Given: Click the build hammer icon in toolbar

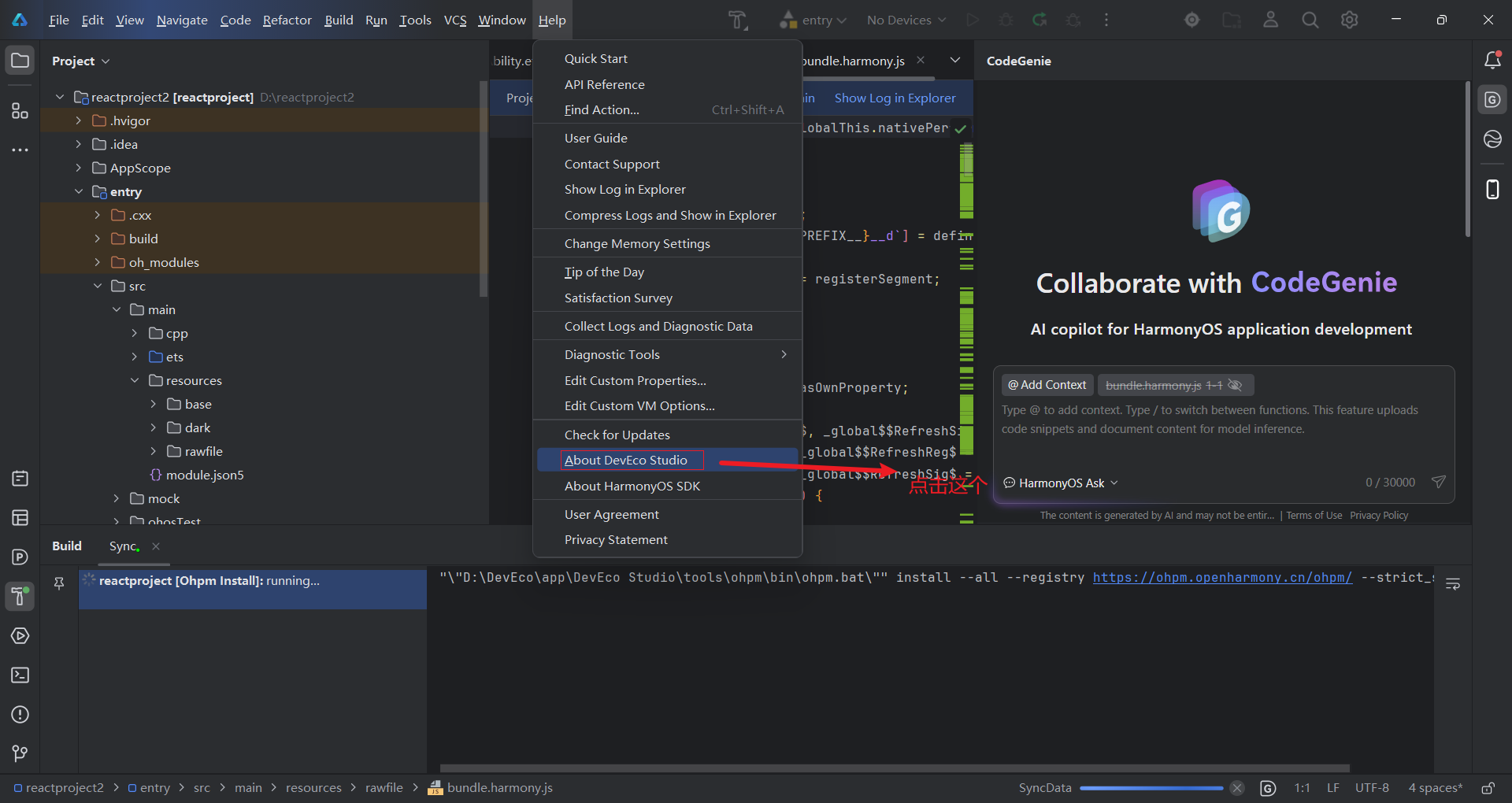Looking at the screenshot, I should (737, 20).
